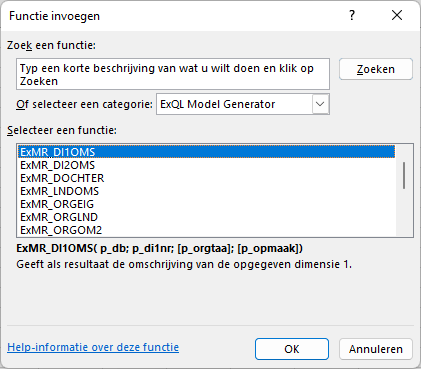Pick the ExMR_LNDOMS function entry

(x=206, y=191)
